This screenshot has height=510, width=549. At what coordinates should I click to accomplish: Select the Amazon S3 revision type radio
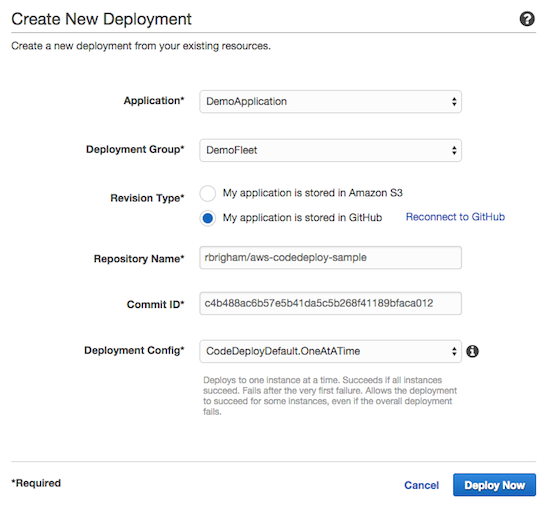[x=208, y=193]
